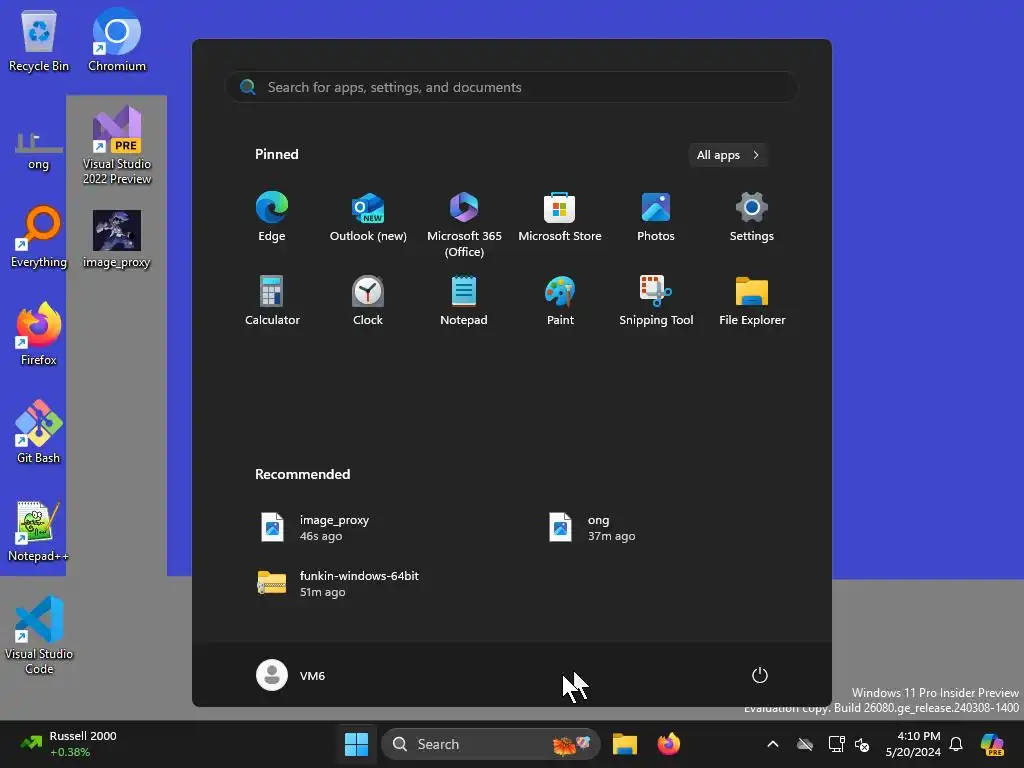The width and height of the screenshot is (1024, 768).
Task: Launch the Clock app
Action: (x=368, y=300)
